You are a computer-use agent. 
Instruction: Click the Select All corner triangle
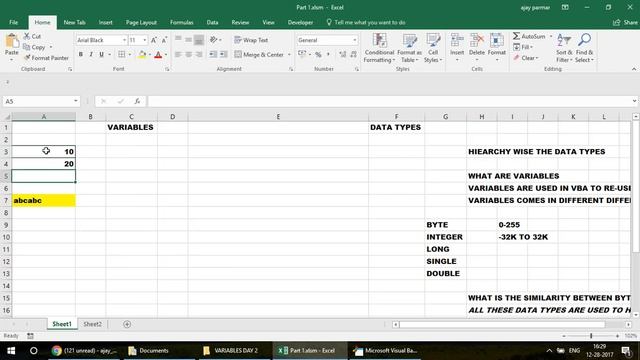click(x=6, y=117)
